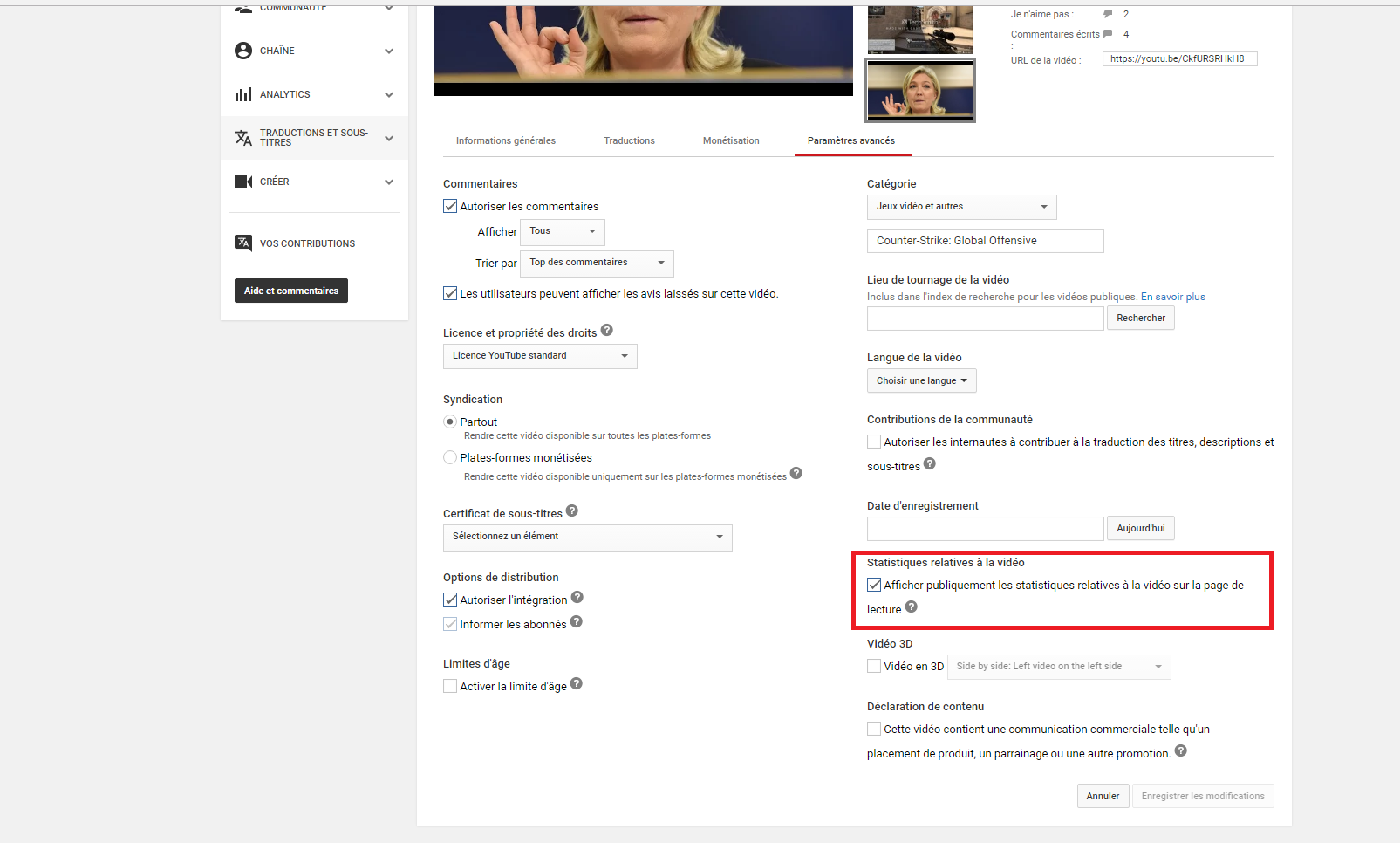Screen dimensions: 1400x843
Task: Click the Vos contributions icon
Action: click(243, 243)
